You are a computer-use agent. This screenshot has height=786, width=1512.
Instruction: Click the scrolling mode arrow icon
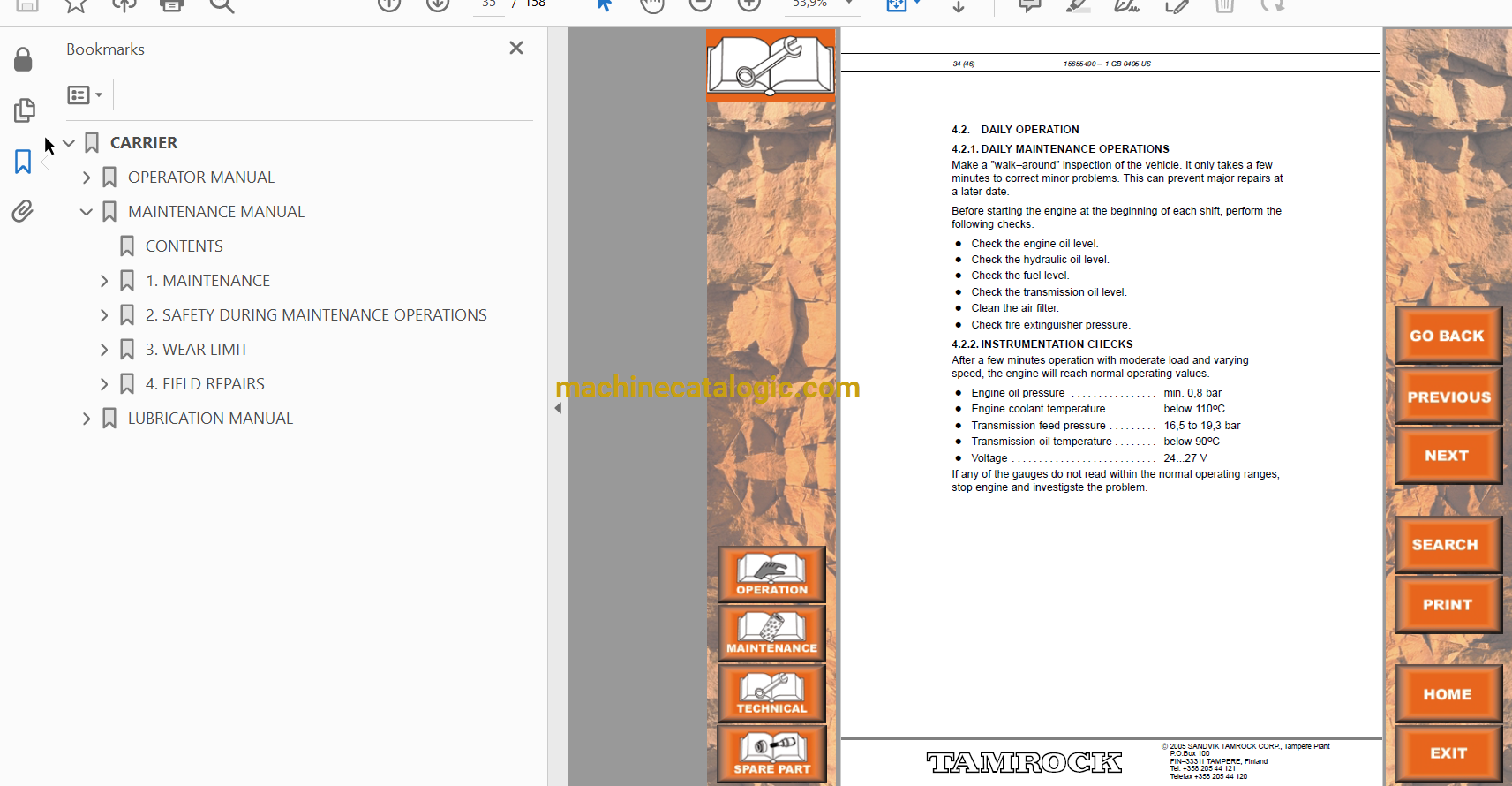point(959,5)
